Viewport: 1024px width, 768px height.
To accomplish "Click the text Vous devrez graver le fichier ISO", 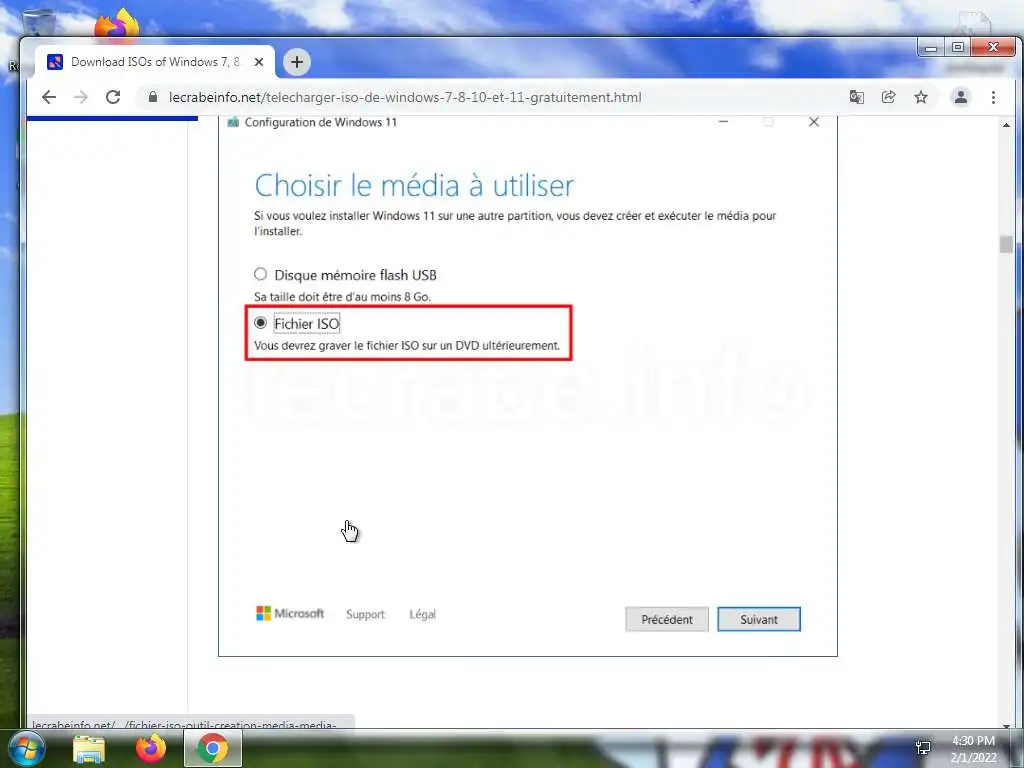I will [x=407, y=345].
